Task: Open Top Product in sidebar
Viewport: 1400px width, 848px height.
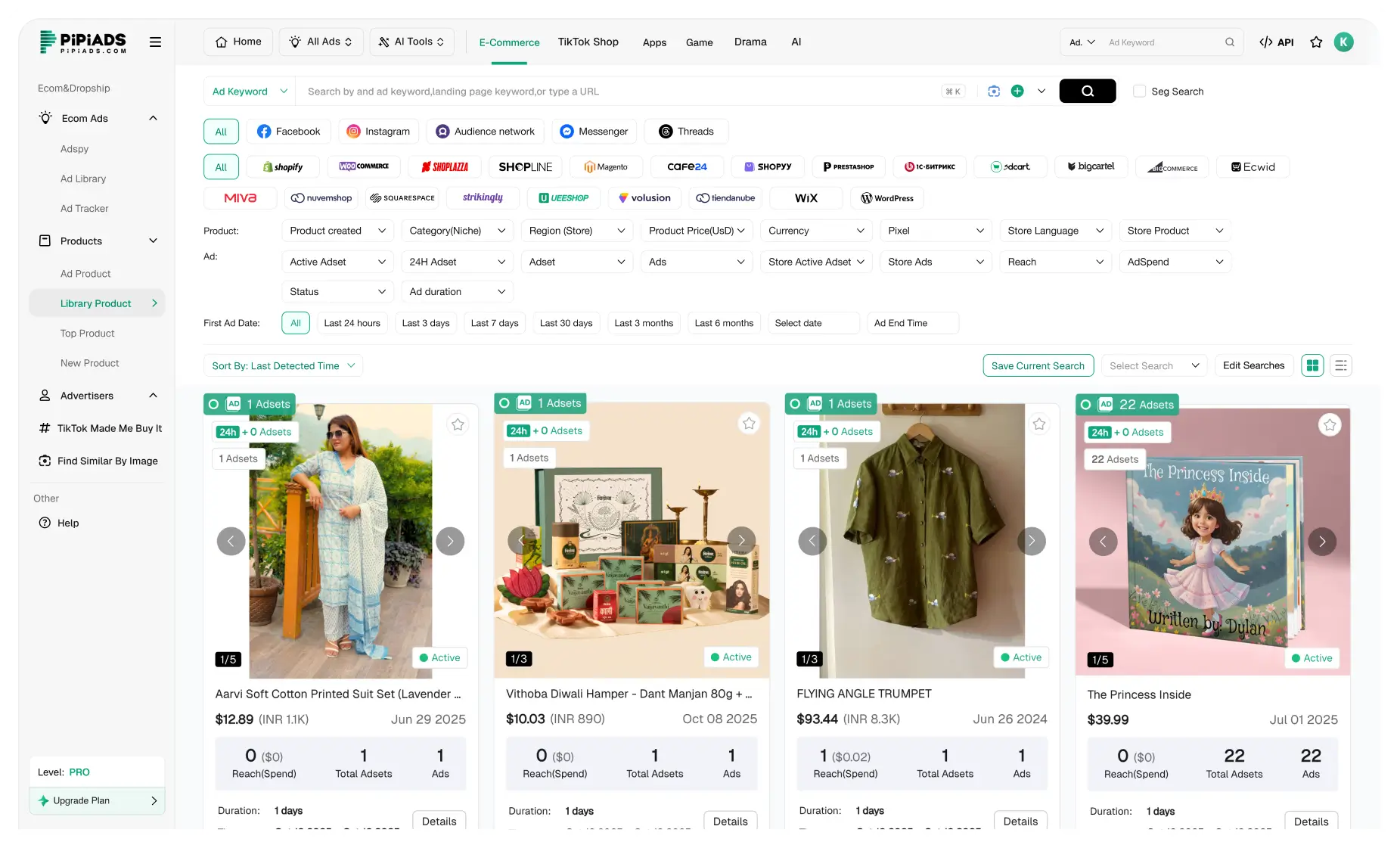Action: click(x=87, y=334)
